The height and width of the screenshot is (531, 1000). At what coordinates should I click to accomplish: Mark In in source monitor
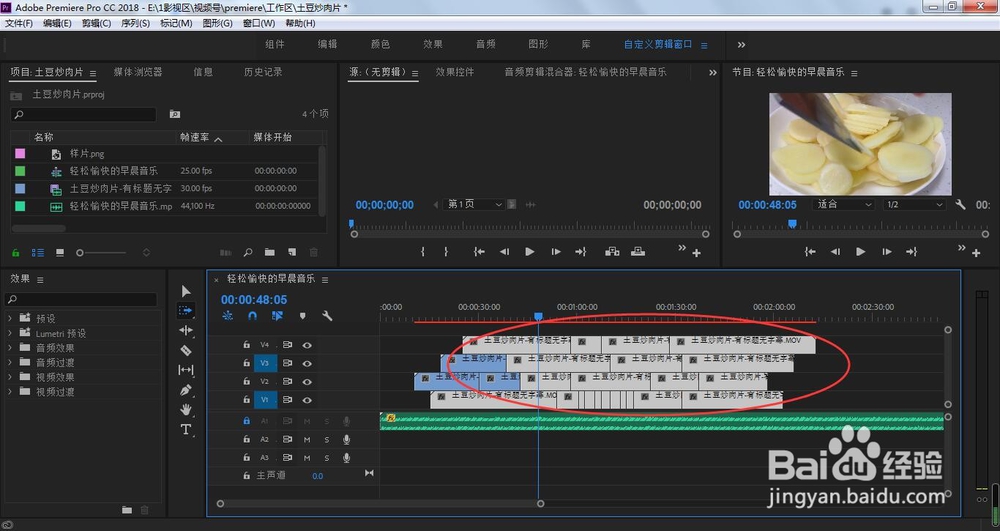pos(423,252)
